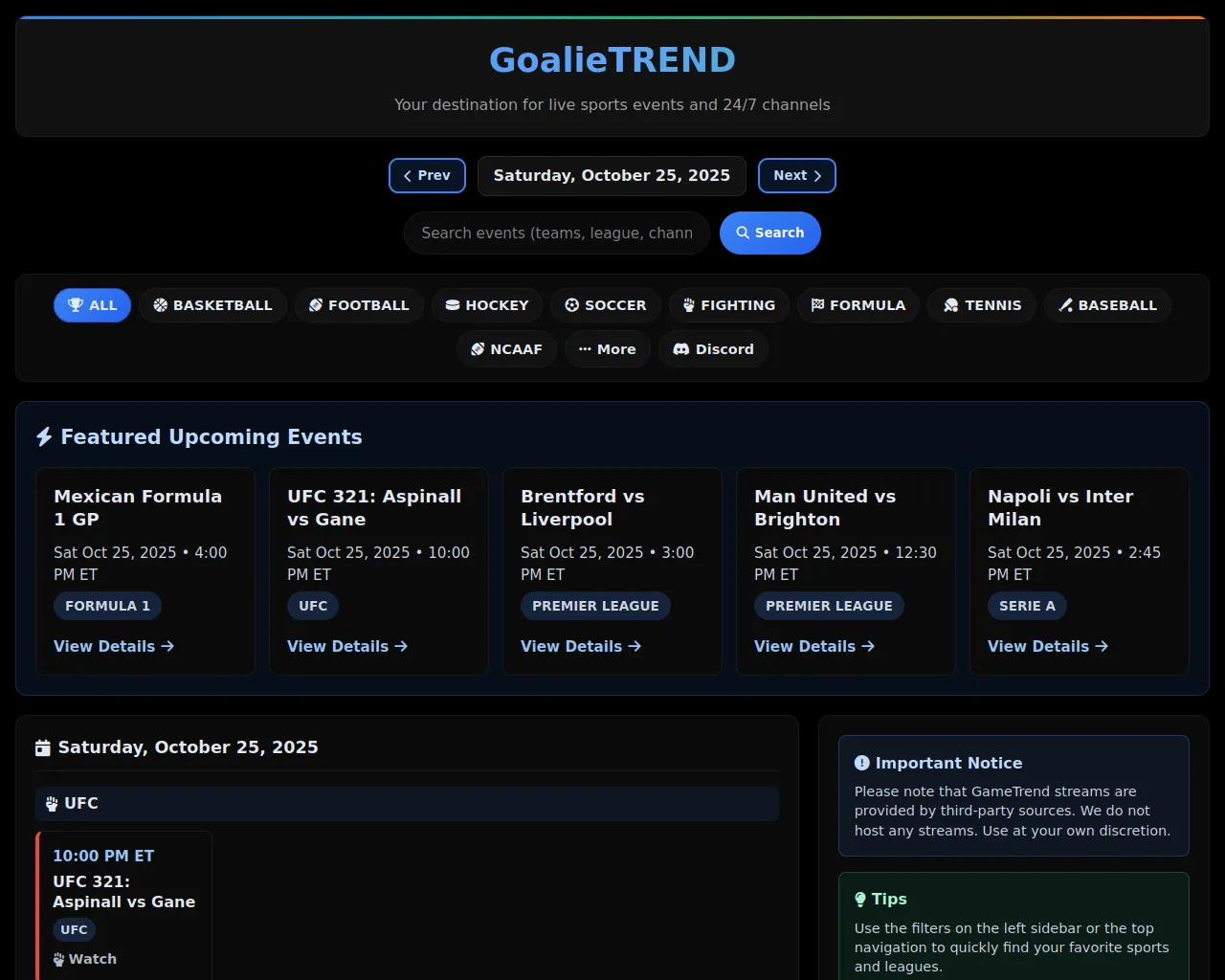View Details for Brentford vs Liverpool
1225x980 pixels.
point(580,647)
